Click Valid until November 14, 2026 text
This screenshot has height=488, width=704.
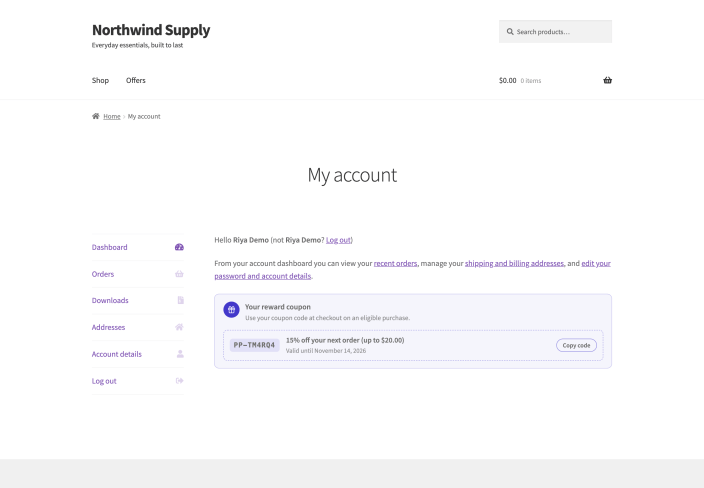[326, 351]
